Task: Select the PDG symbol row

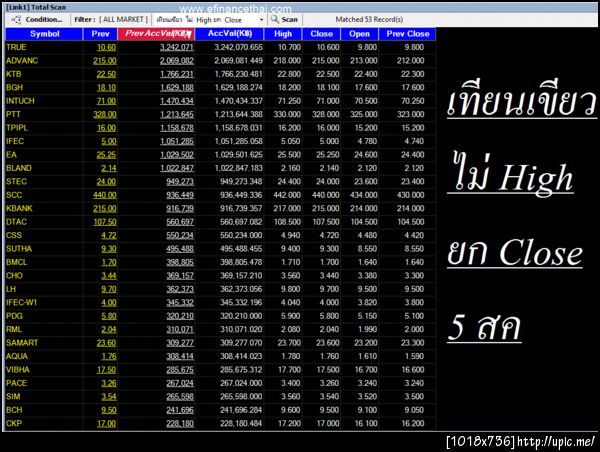Action: tap(220, 316)
